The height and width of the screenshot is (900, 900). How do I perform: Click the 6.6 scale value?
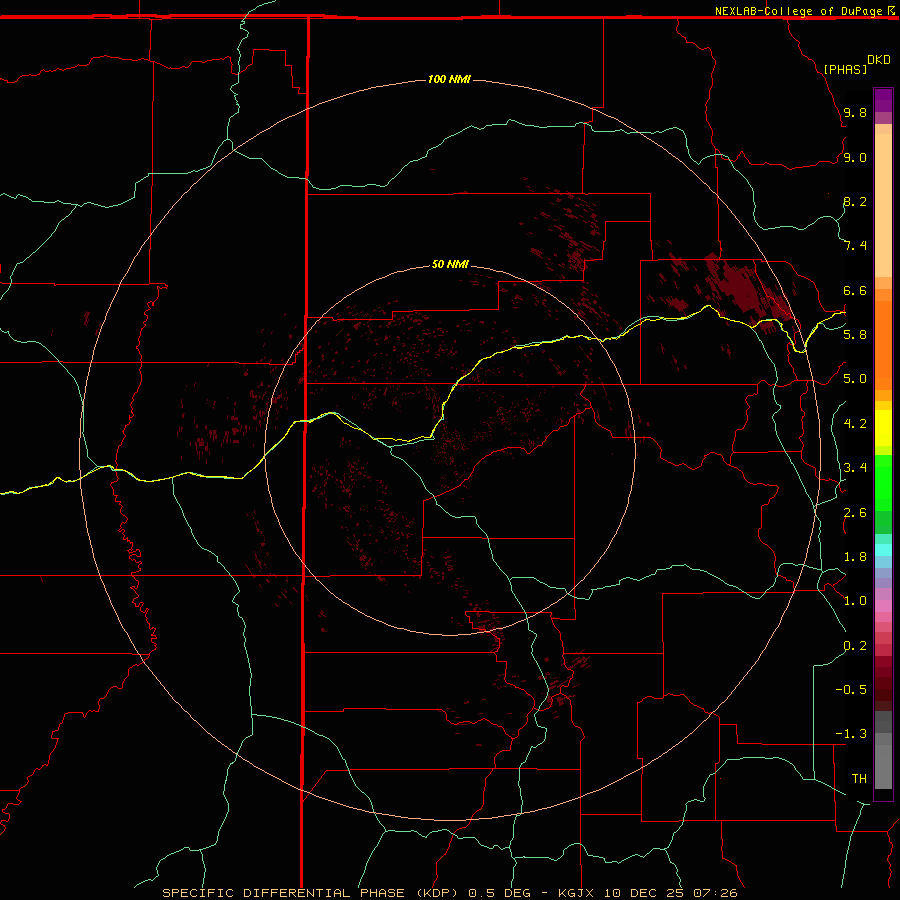click(855, 290)
